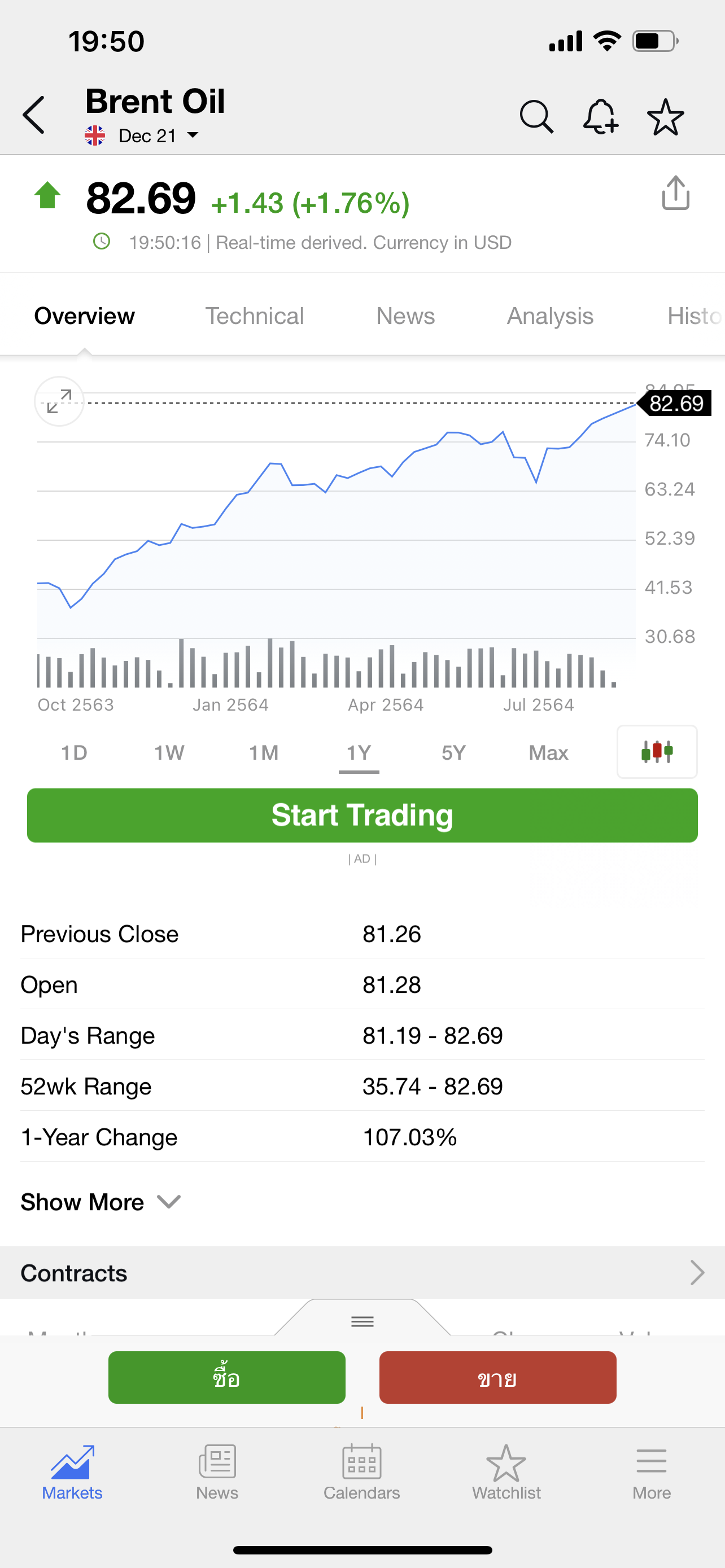Switch to the Analysis tab

tap(550, 316)
